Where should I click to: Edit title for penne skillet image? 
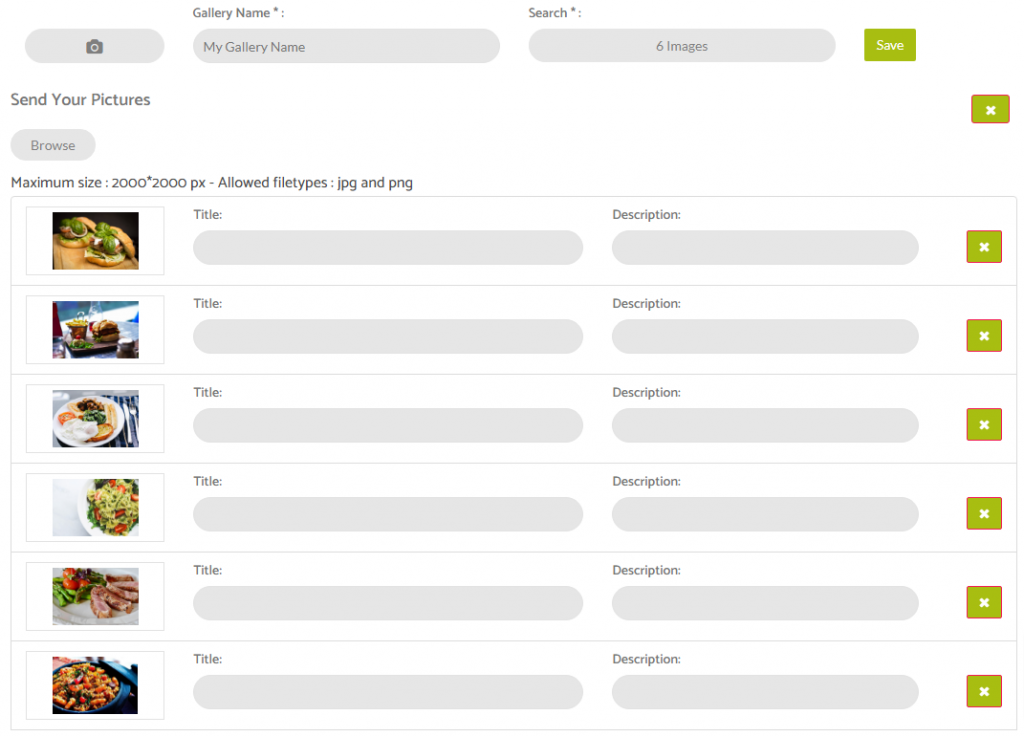coord(388,692)
